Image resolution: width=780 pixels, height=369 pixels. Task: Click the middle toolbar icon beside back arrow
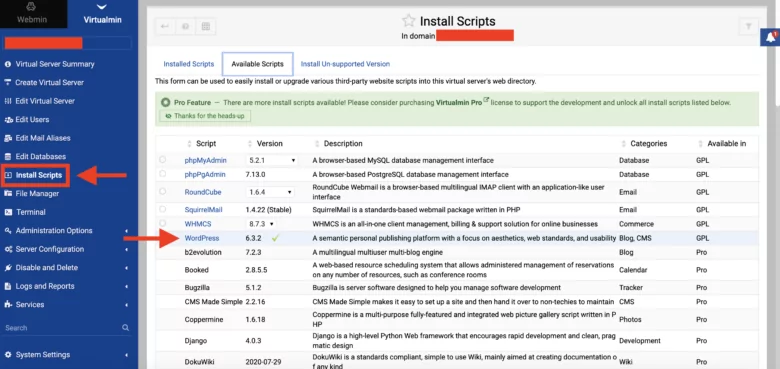pos(185,27)
